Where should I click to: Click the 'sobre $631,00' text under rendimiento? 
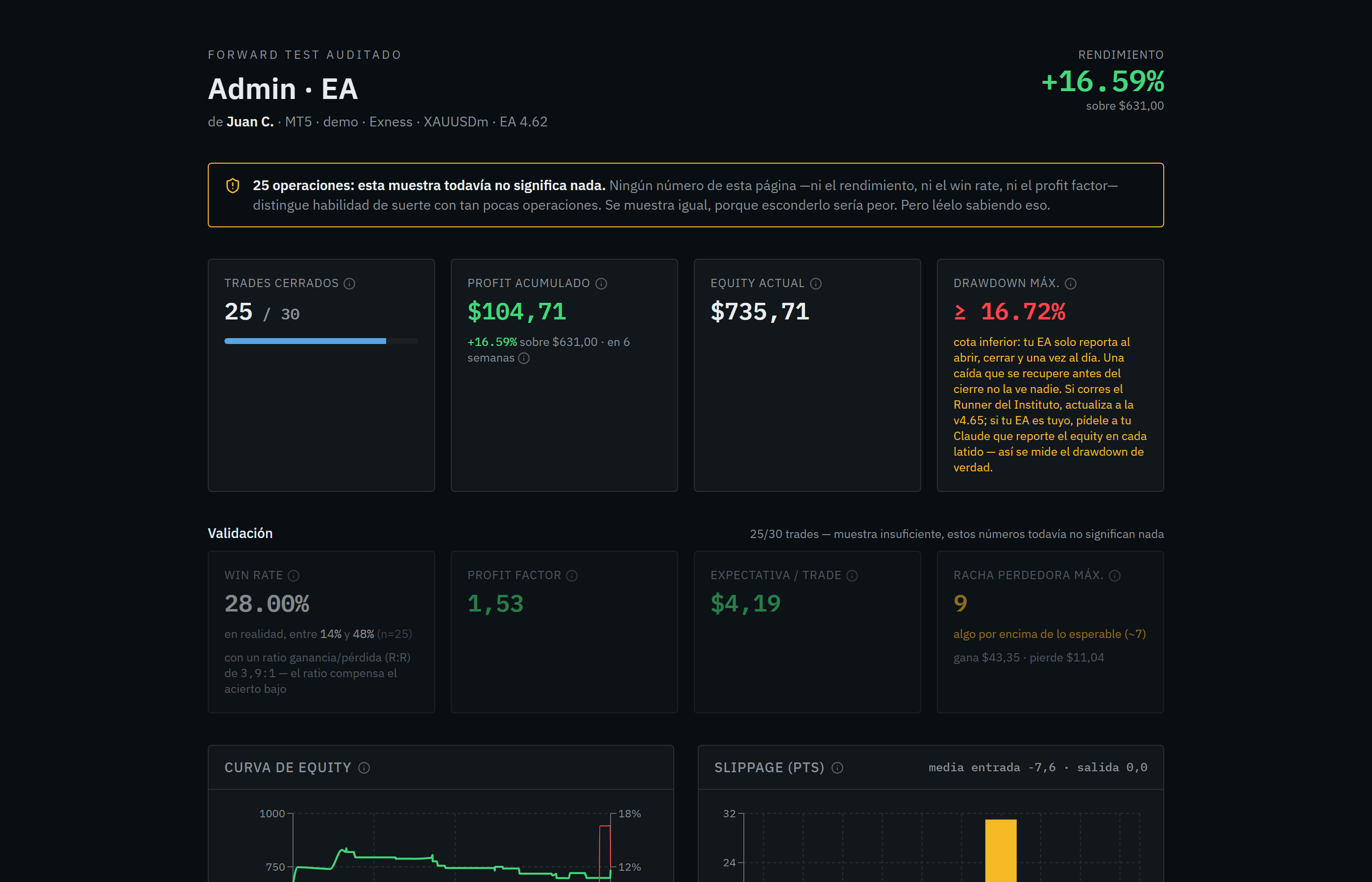(1125, 106)
